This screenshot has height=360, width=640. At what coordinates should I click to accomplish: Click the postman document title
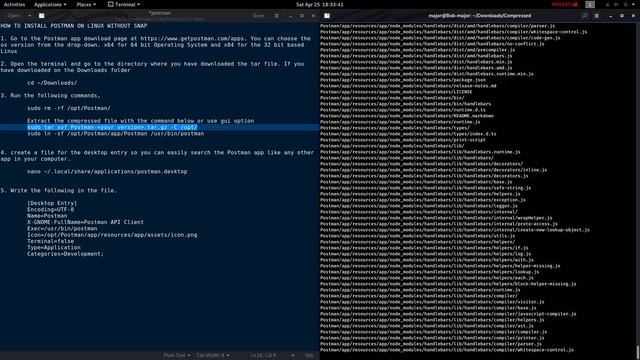[x=160, y=13]
